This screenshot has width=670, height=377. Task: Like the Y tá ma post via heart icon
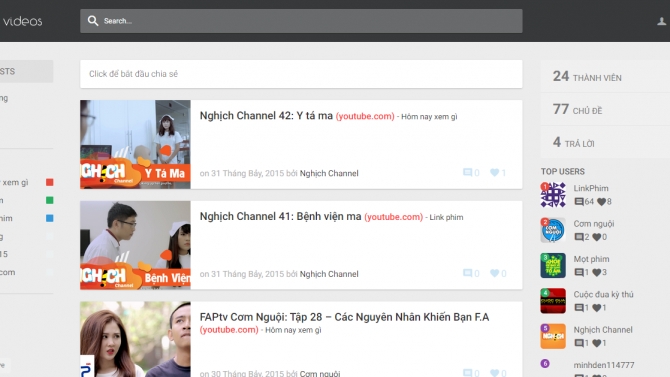(494, 172)
